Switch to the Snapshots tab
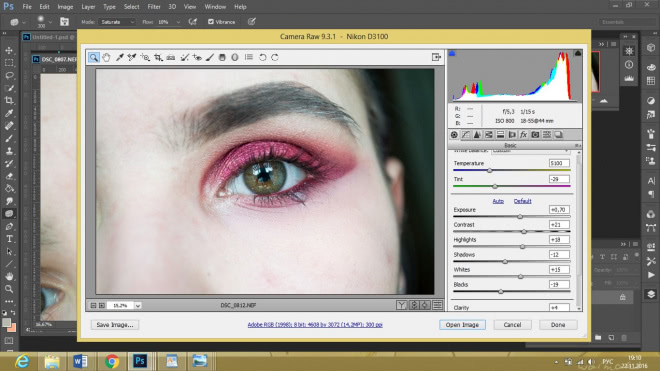660x371 pixels. pos(559,135)
